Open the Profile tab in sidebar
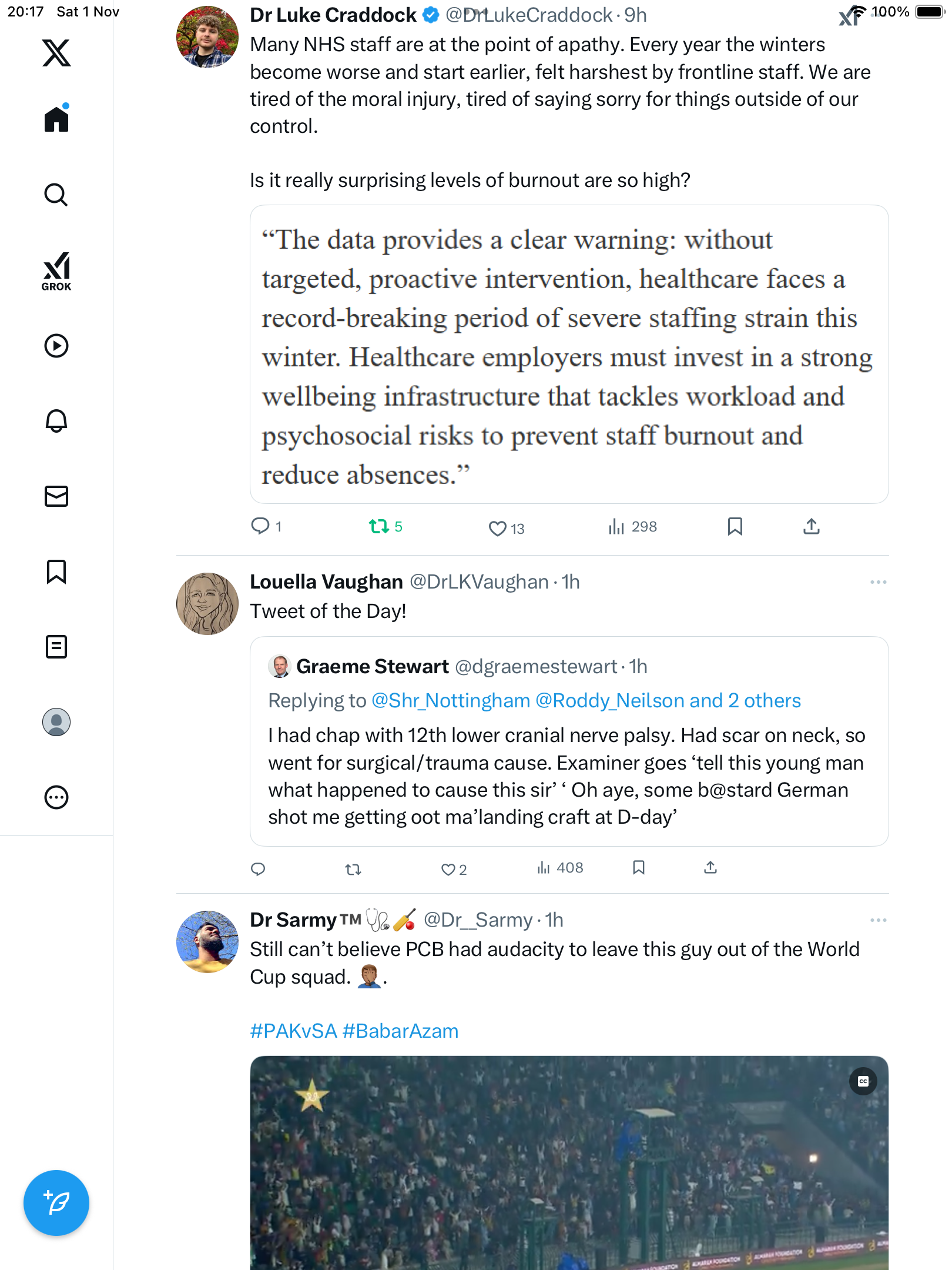 click(x=56, y=722)
